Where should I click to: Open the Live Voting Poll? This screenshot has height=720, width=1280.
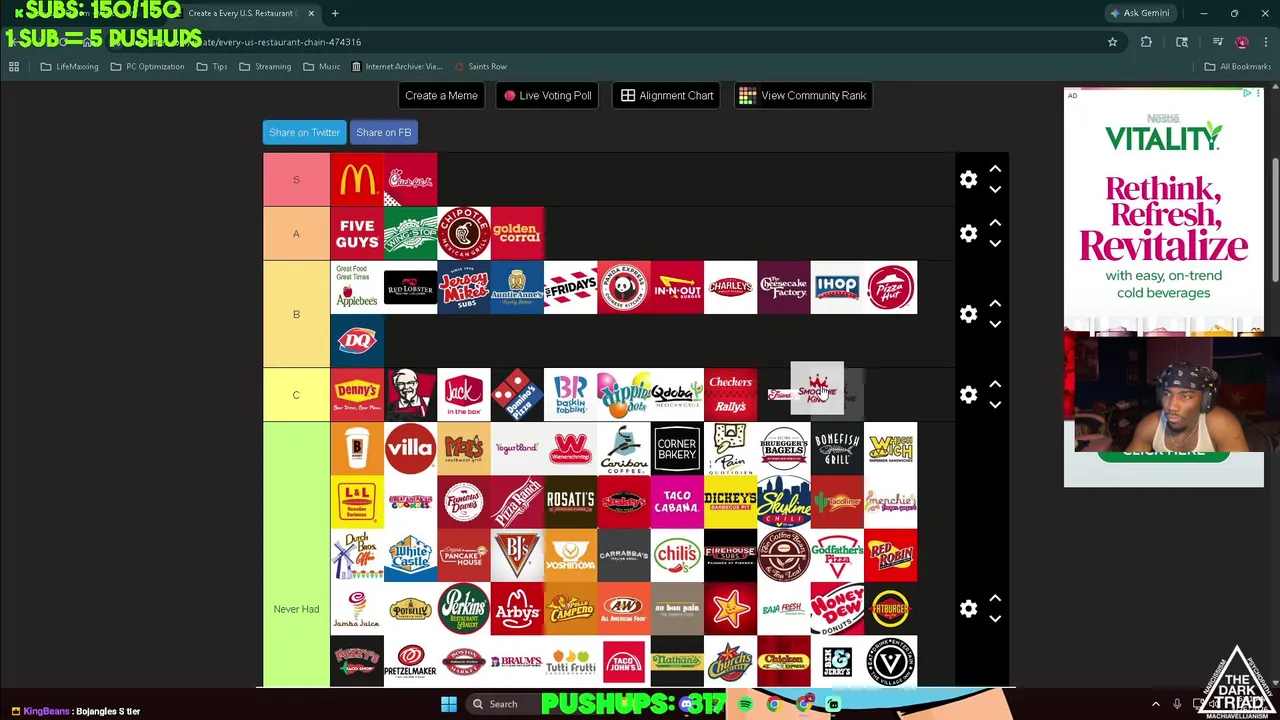pos(547,95)
